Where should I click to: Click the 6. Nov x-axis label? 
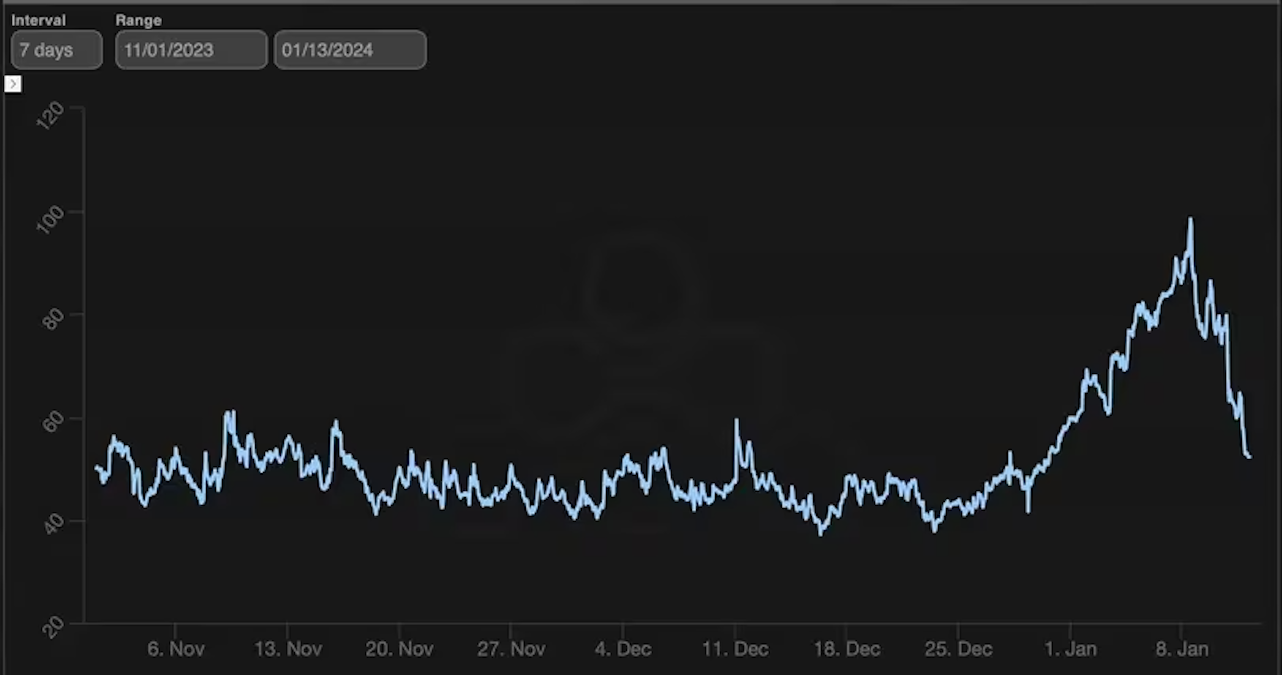(176, 649)
